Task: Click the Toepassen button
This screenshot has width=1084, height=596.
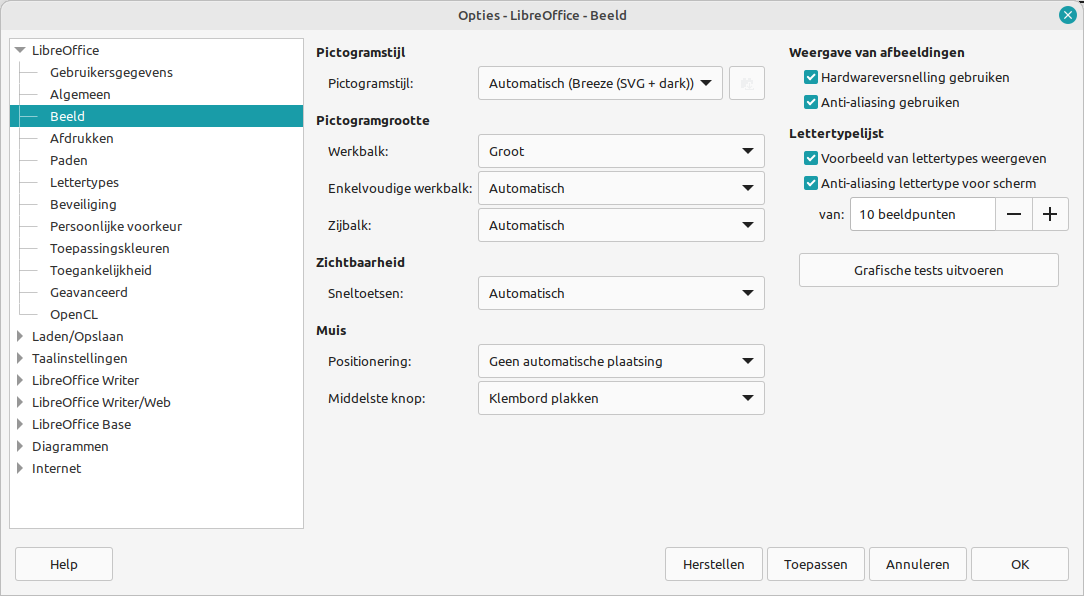Action: 815,563
